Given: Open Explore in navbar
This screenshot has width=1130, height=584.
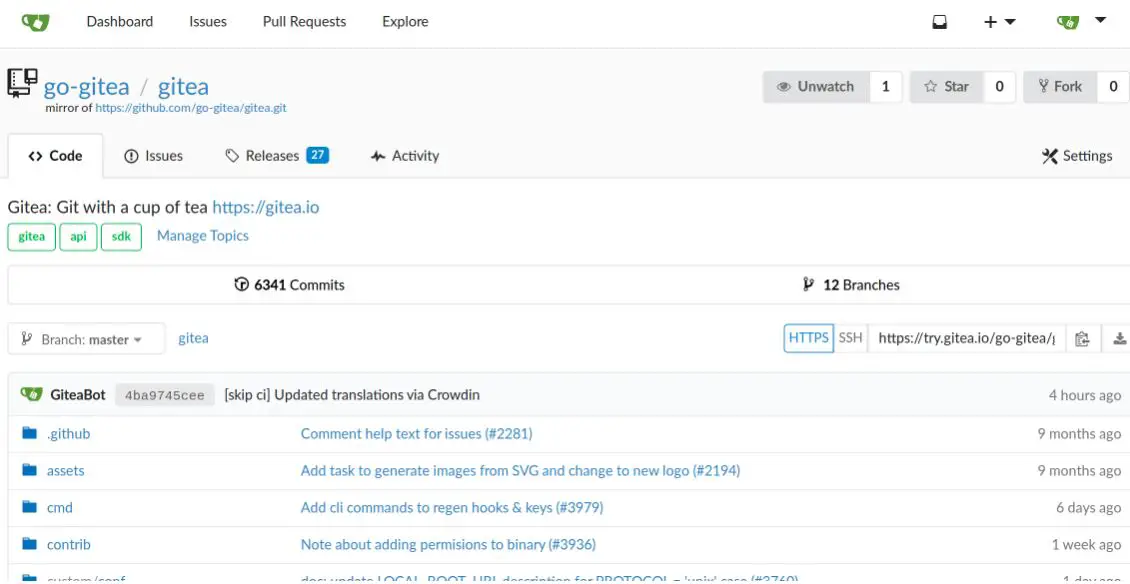Looking at the screenshot, I should 405,22.
